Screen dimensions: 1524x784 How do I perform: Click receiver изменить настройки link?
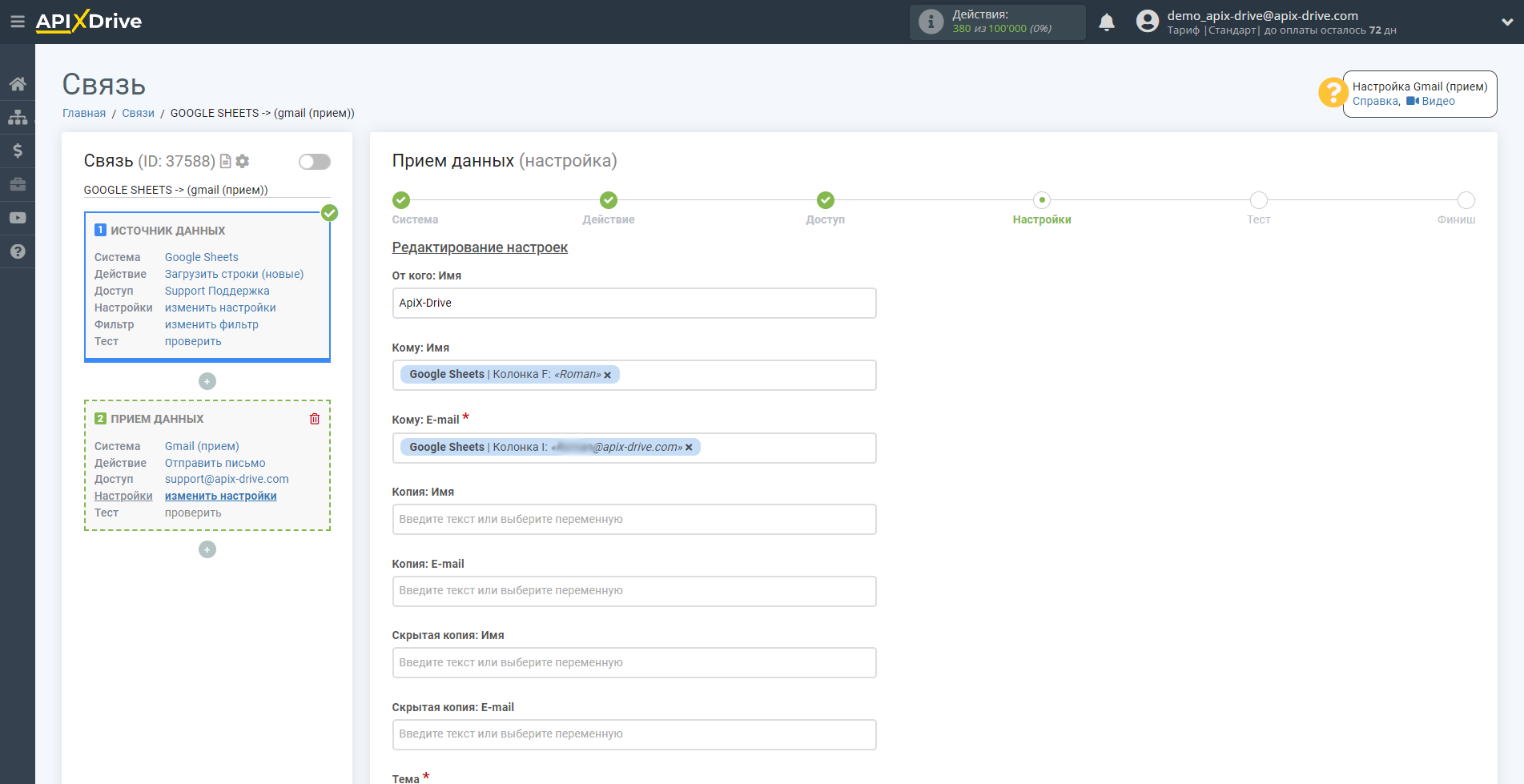click(x=221, y=497)
